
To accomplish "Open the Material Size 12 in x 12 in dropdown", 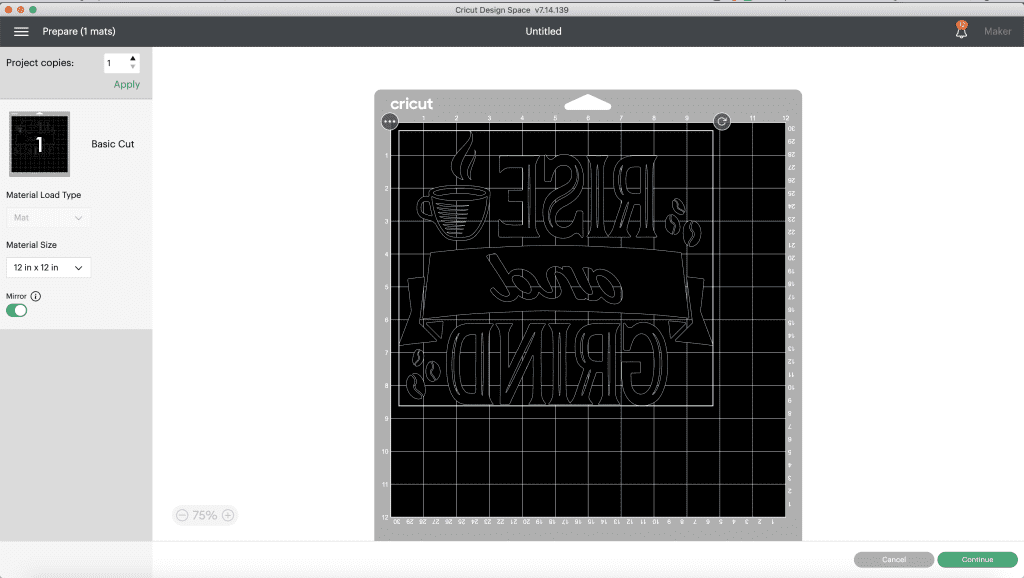I will click(48, 268).
